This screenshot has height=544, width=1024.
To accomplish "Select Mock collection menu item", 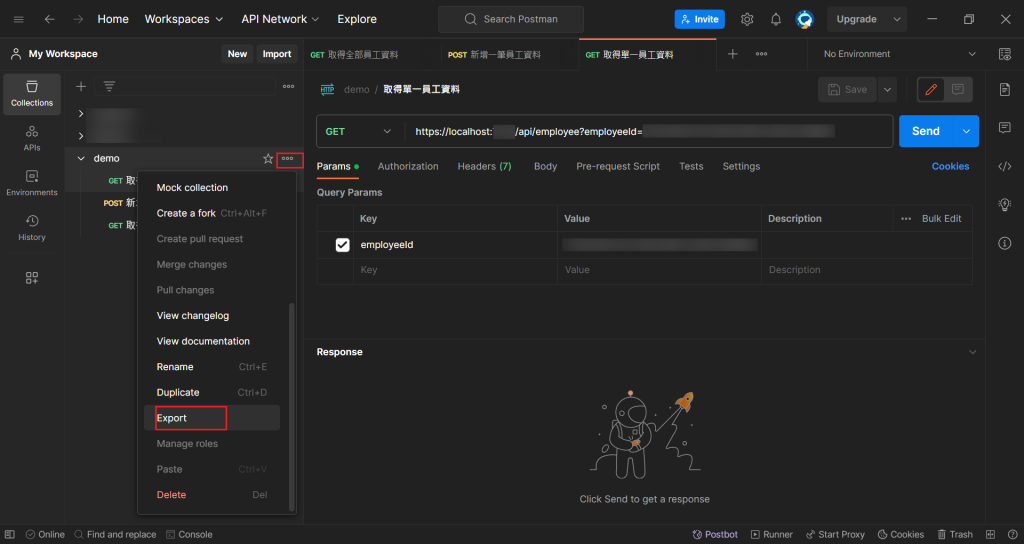I will click(x=212, y=187).
